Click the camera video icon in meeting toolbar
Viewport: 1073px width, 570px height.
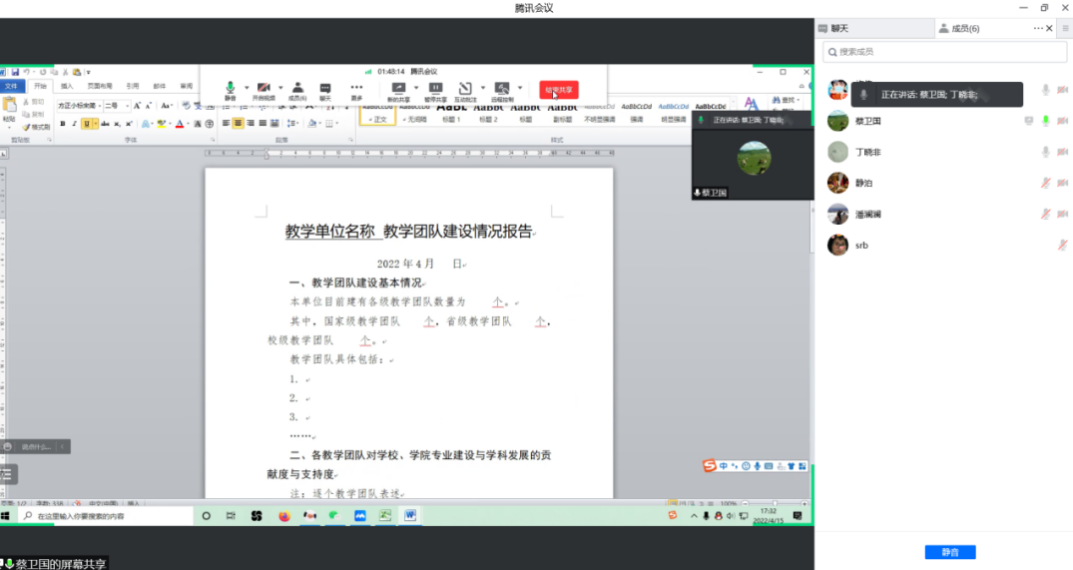click(x=264, y=89)
